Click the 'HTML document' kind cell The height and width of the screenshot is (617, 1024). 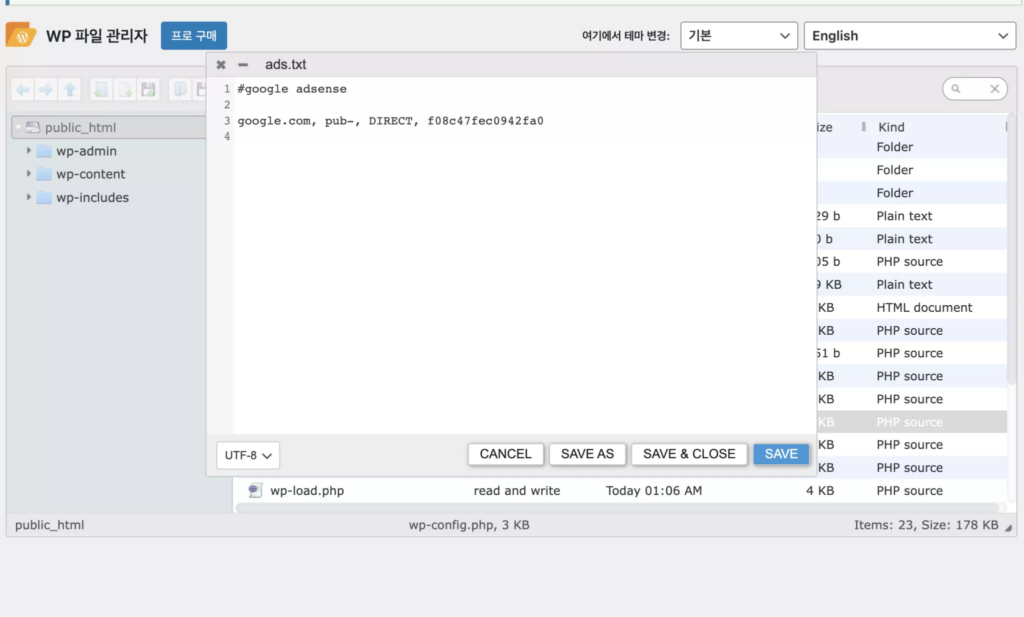(924, 308)
